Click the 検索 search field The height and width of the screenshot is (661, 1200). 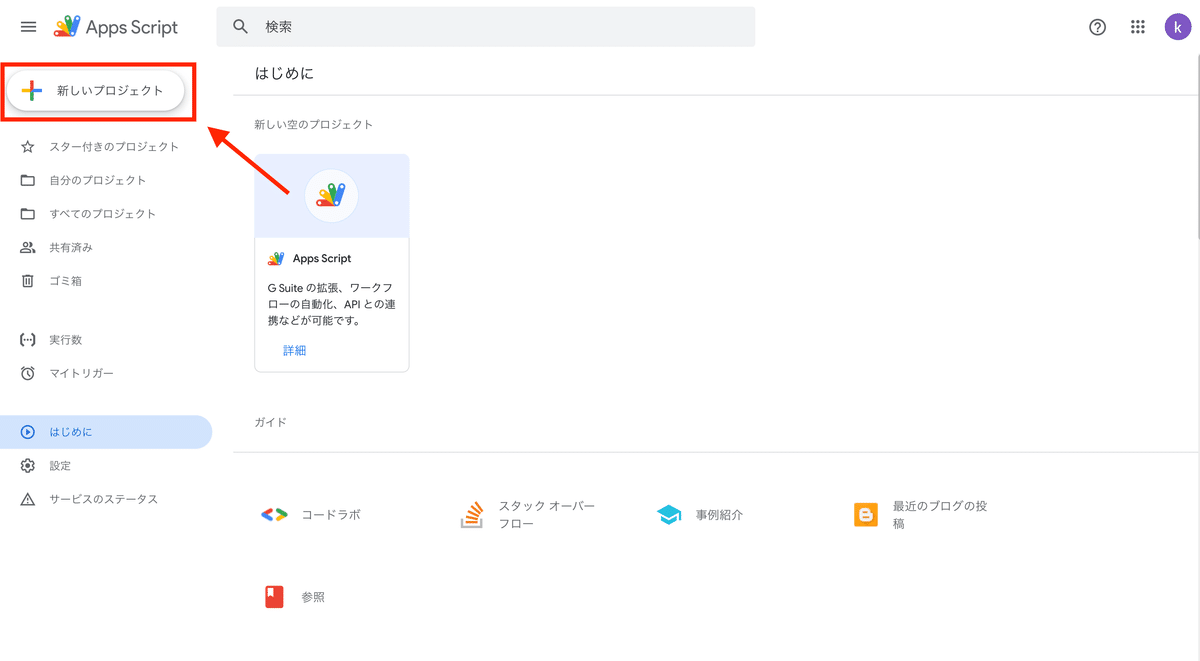click(500, 27)
